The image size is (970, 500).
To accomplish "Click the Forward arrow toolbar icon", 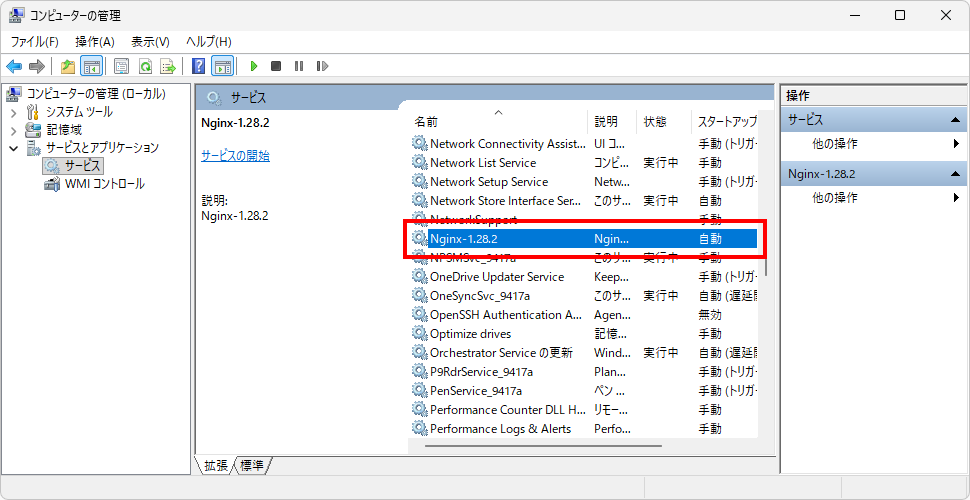I will [x=36, y=66].
